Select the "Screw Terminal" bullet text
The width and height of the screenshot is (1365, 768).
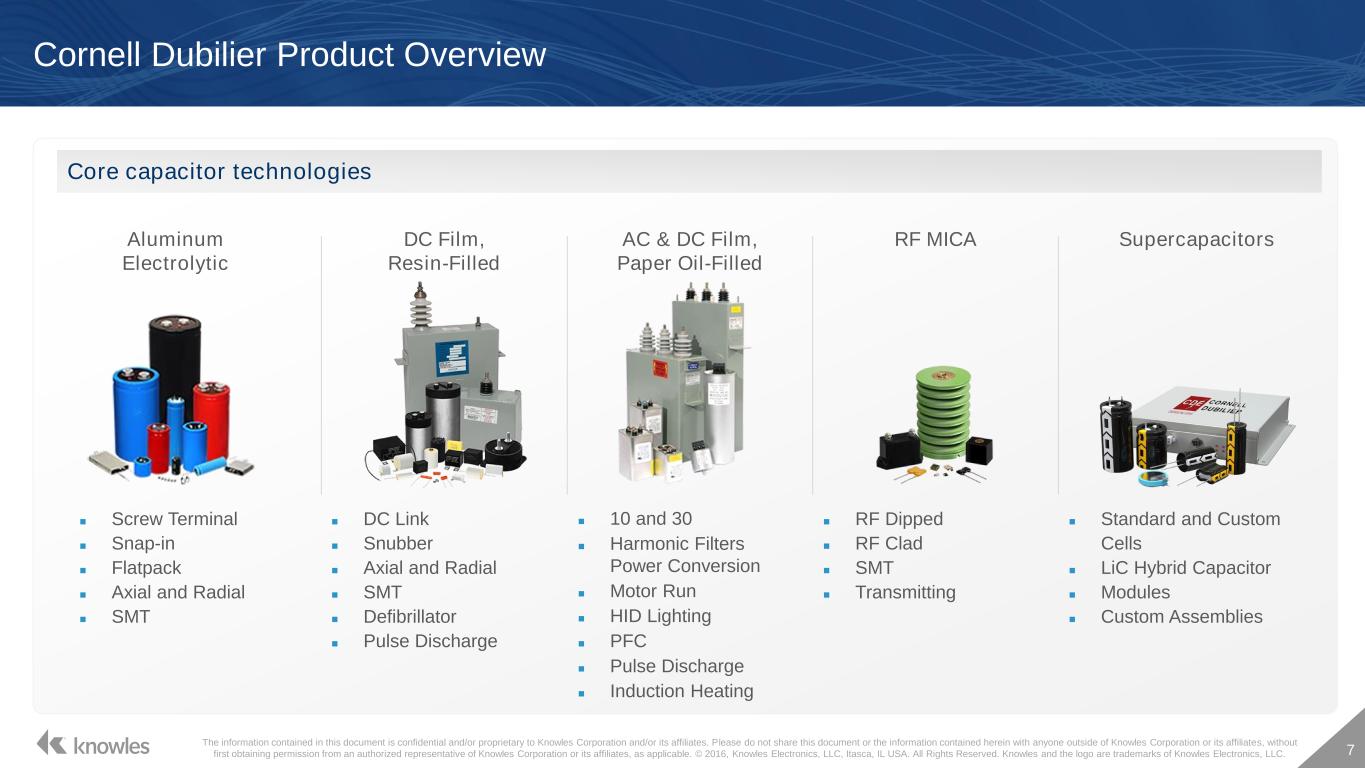175,519
